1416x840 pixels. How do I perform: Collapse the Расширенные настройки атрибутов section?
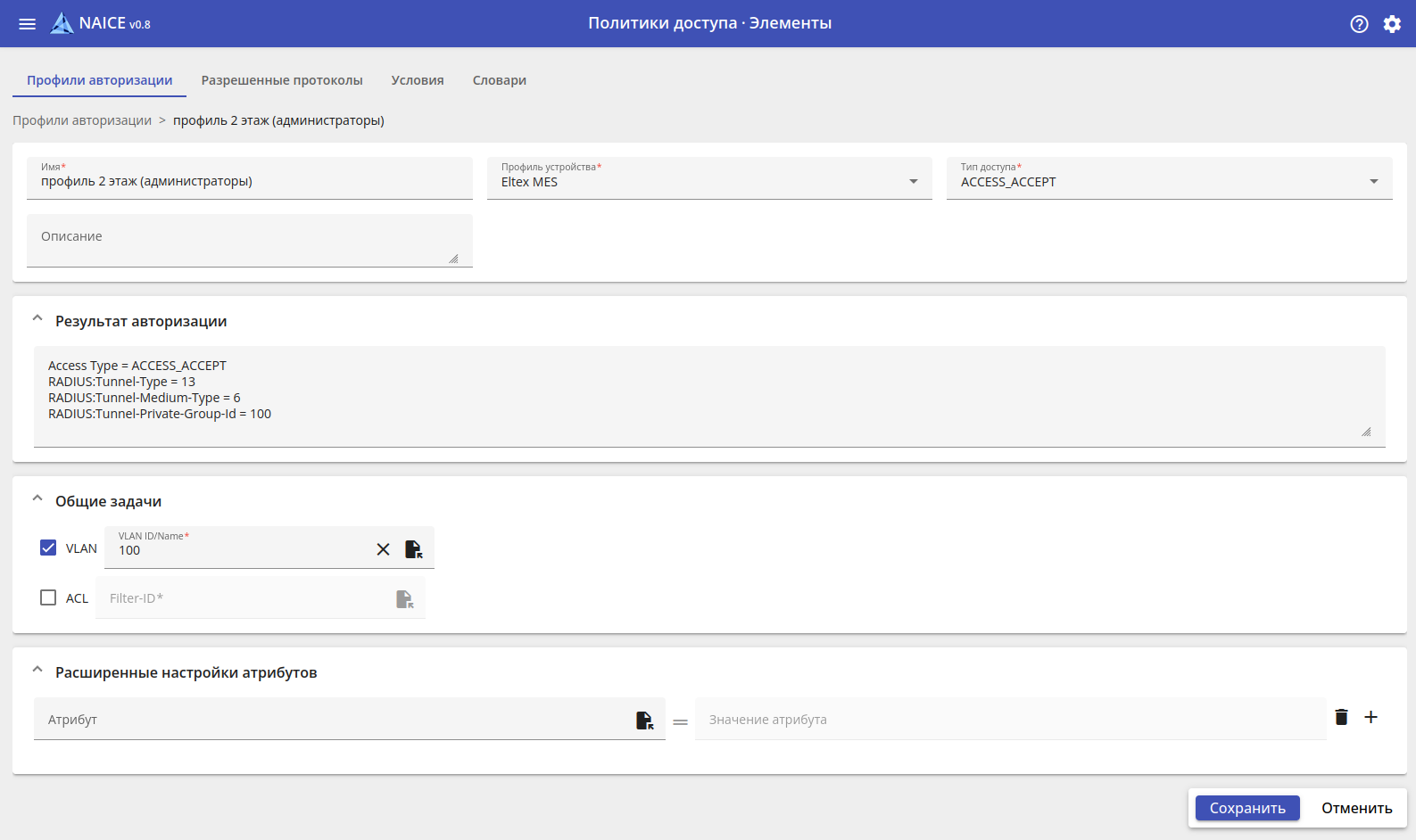[37, 670]
